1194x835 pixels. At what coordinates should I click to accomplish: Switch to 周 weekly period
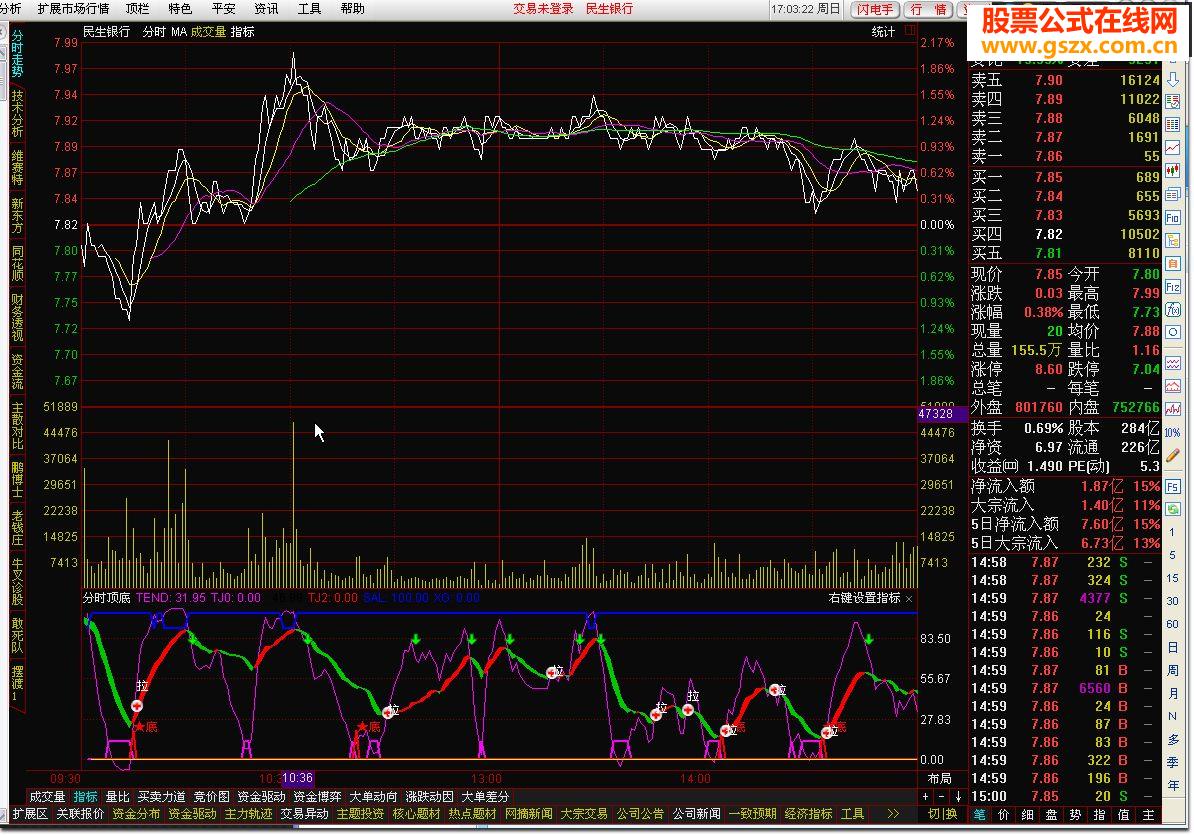(x=1173, y=670)
